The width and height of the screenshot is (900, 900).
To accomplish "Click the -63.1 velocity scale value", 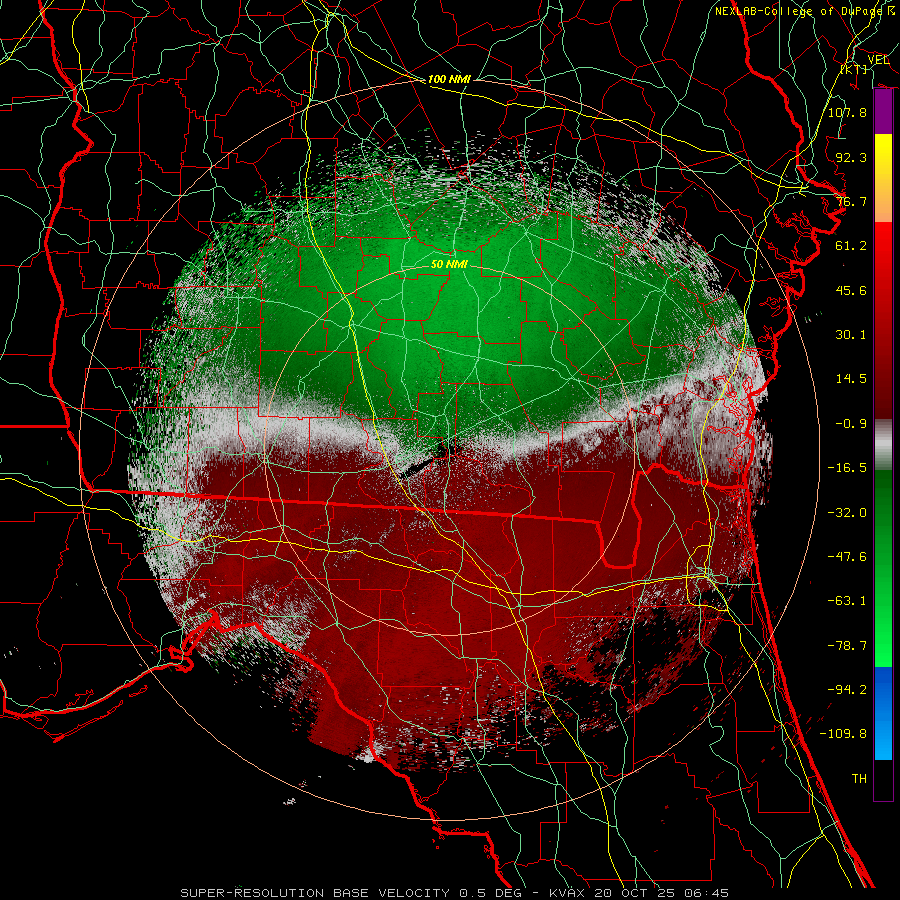I will click(847, 601).
